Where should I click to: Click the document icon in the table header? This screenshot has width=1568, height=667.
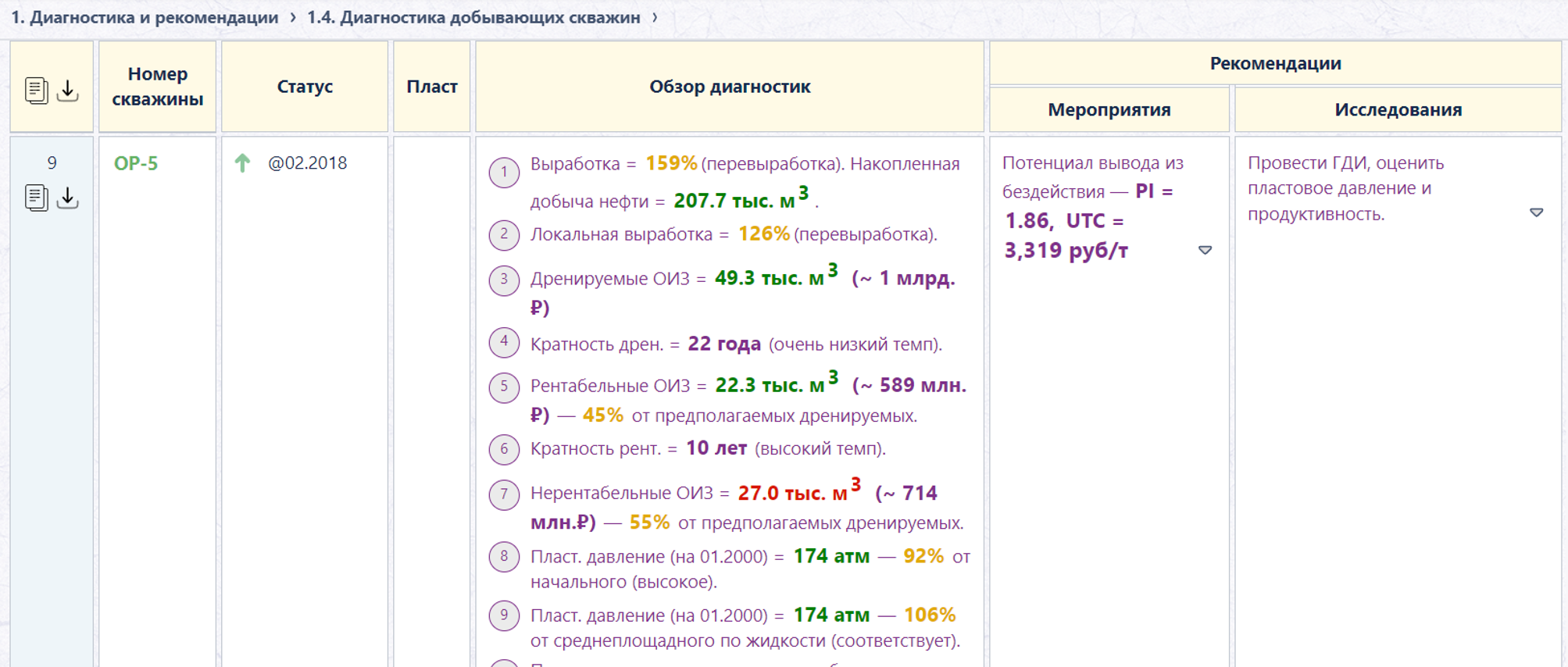coord(36,91)
